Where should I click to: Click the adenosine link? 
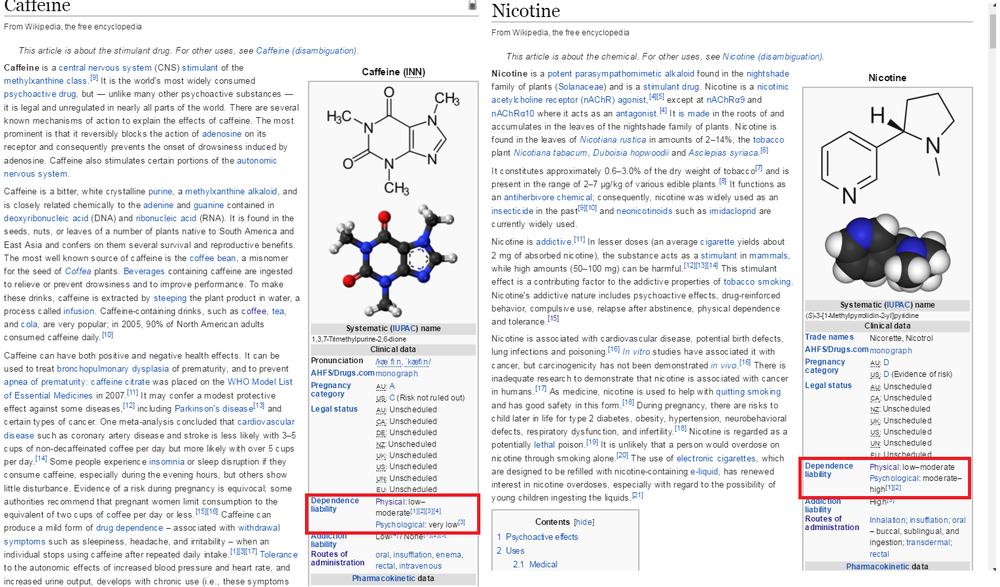[x=222, y=134]
